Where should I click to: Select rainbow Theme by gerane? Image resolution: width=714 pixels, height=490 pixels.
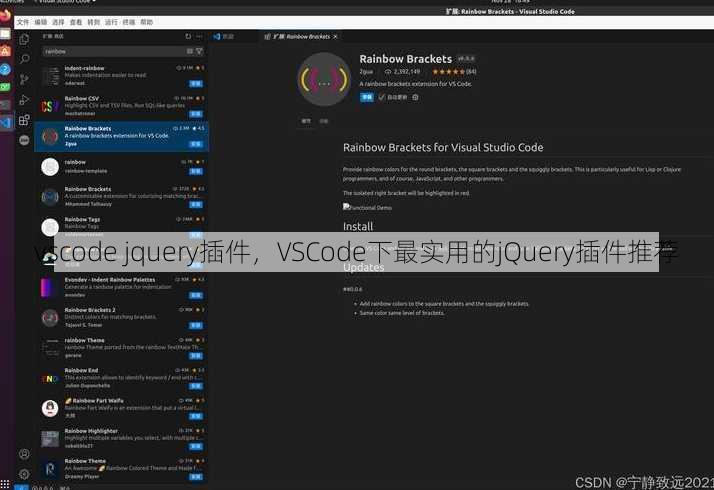coord(122,347)
